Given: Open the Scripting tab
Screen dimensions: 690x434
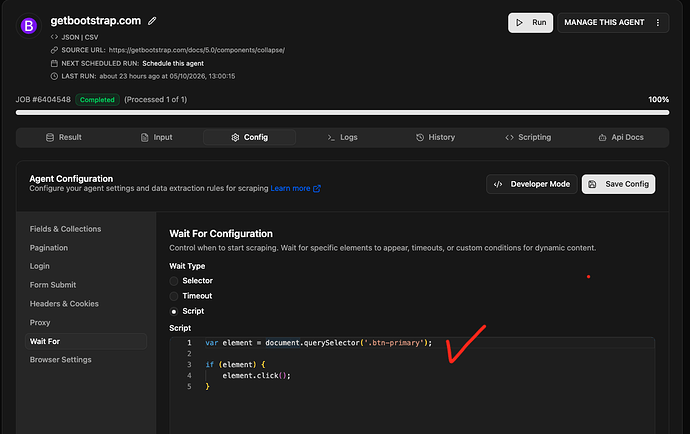Looking at the screenshot, I should [528, 137].
